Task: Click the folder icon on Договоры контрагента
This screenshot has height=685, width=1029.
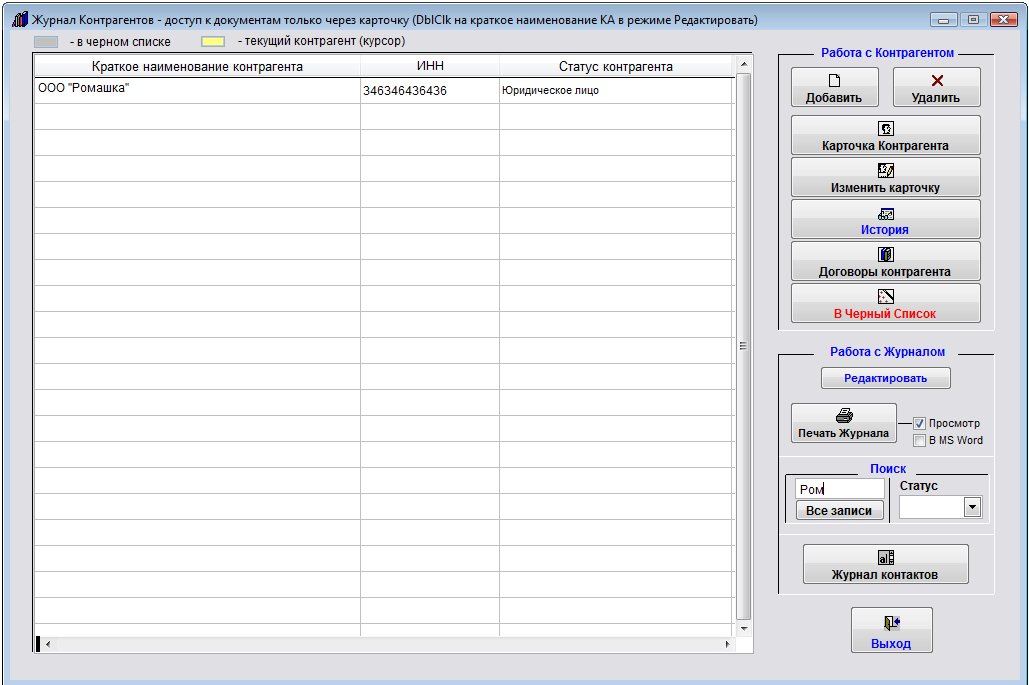Action: [x=886, y=255]
